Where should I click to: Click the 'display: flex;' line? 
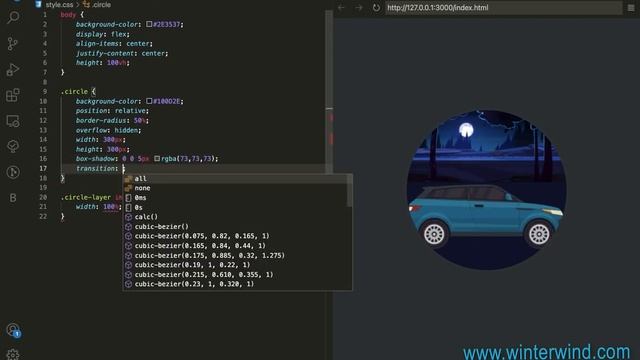(102, 34)
